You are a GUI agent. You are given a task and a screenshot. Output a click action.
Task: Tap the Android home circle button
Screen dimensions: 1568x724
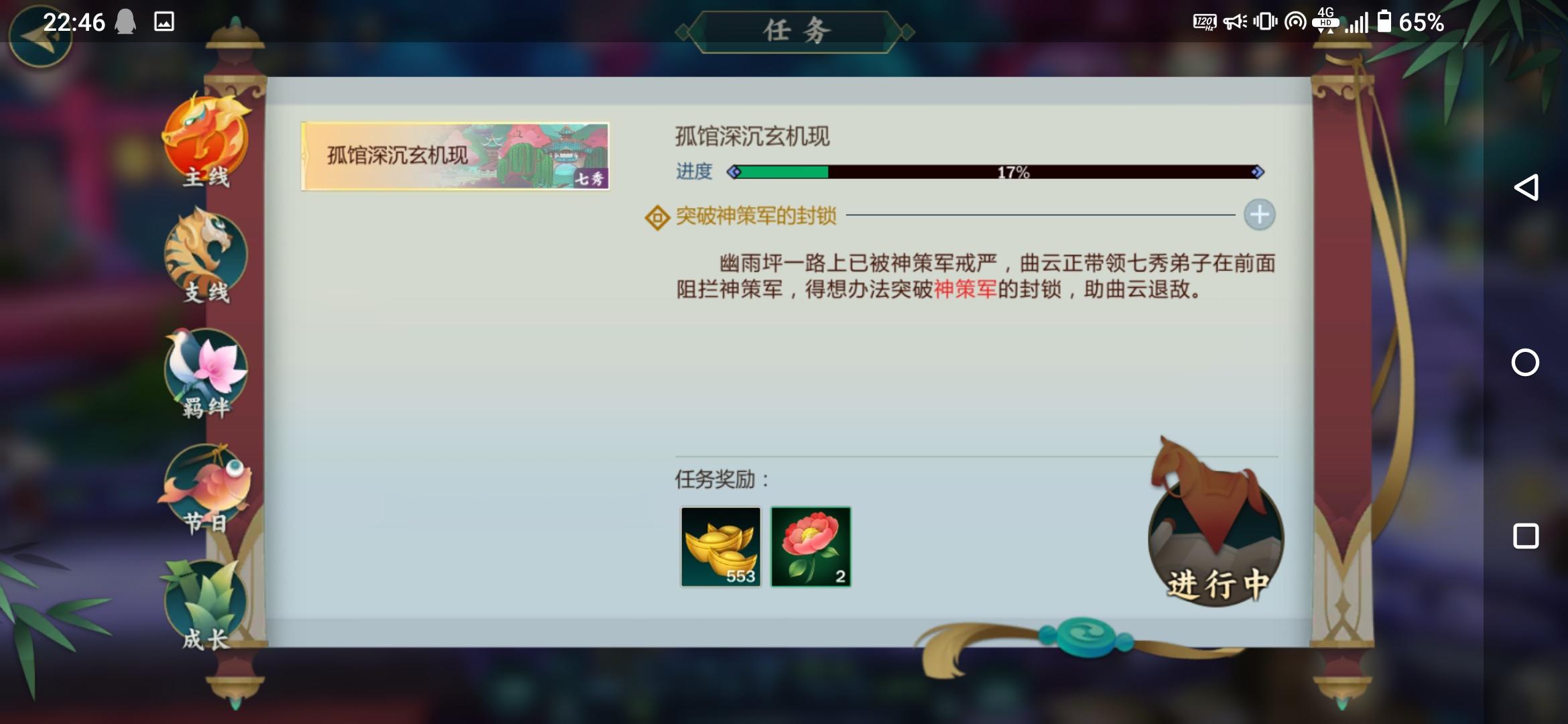tap(1526, 363)
